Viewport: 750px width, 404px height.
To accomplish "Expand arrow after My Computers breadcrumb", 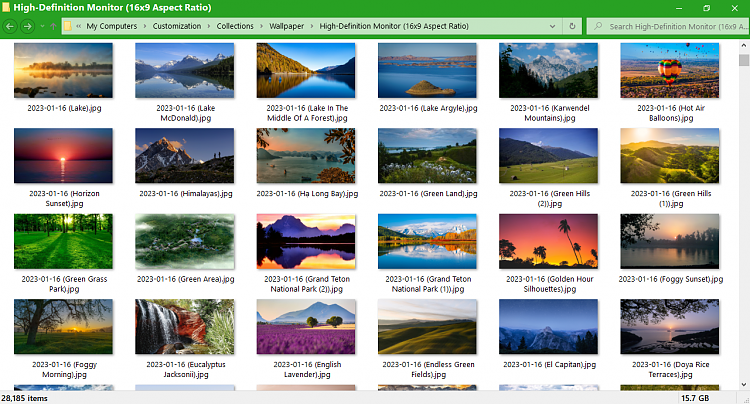I will (145, 26).
